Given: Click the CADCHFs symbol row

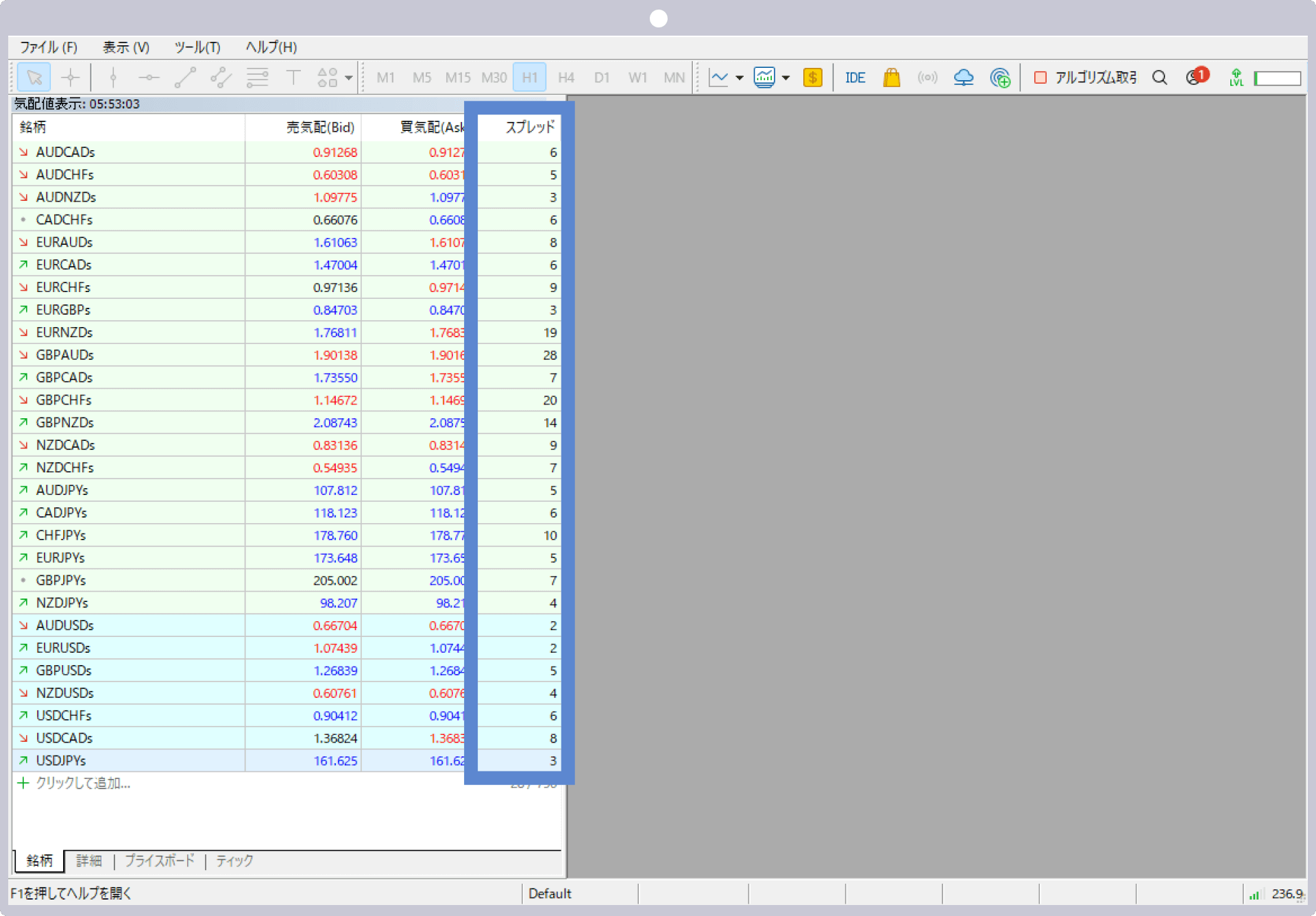Looking at the screenshot, I should (287, 220).
